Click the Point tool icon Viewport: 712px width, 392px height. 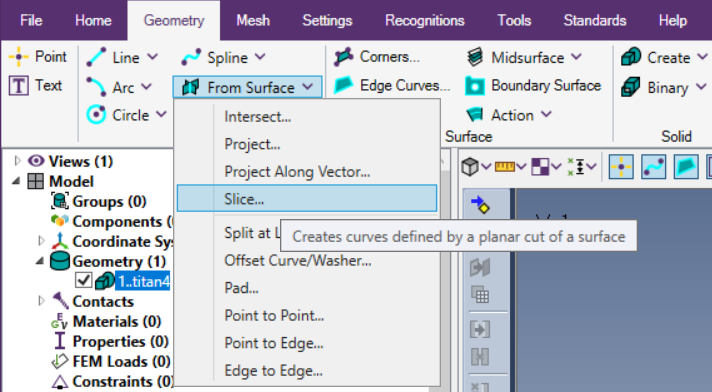[x=19, y=57]
